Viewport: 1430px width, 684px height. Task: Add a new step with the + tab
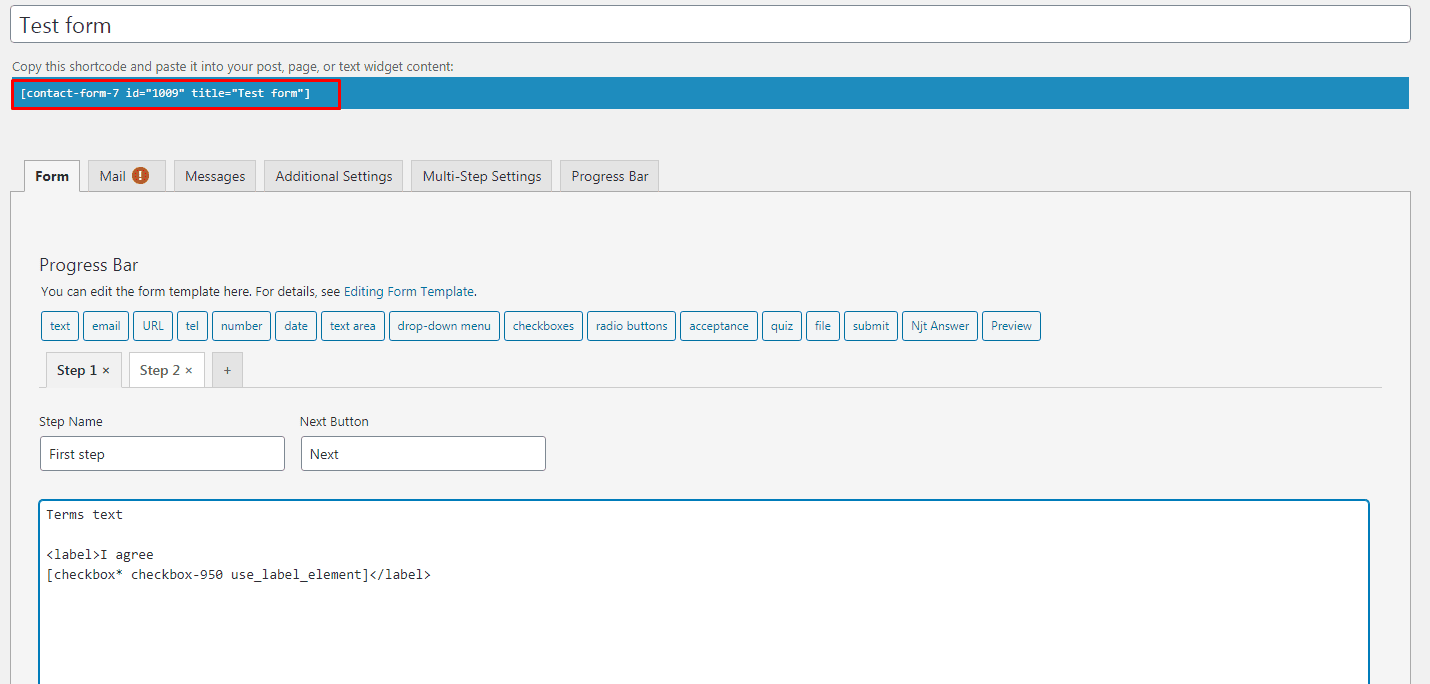point(227,370)
